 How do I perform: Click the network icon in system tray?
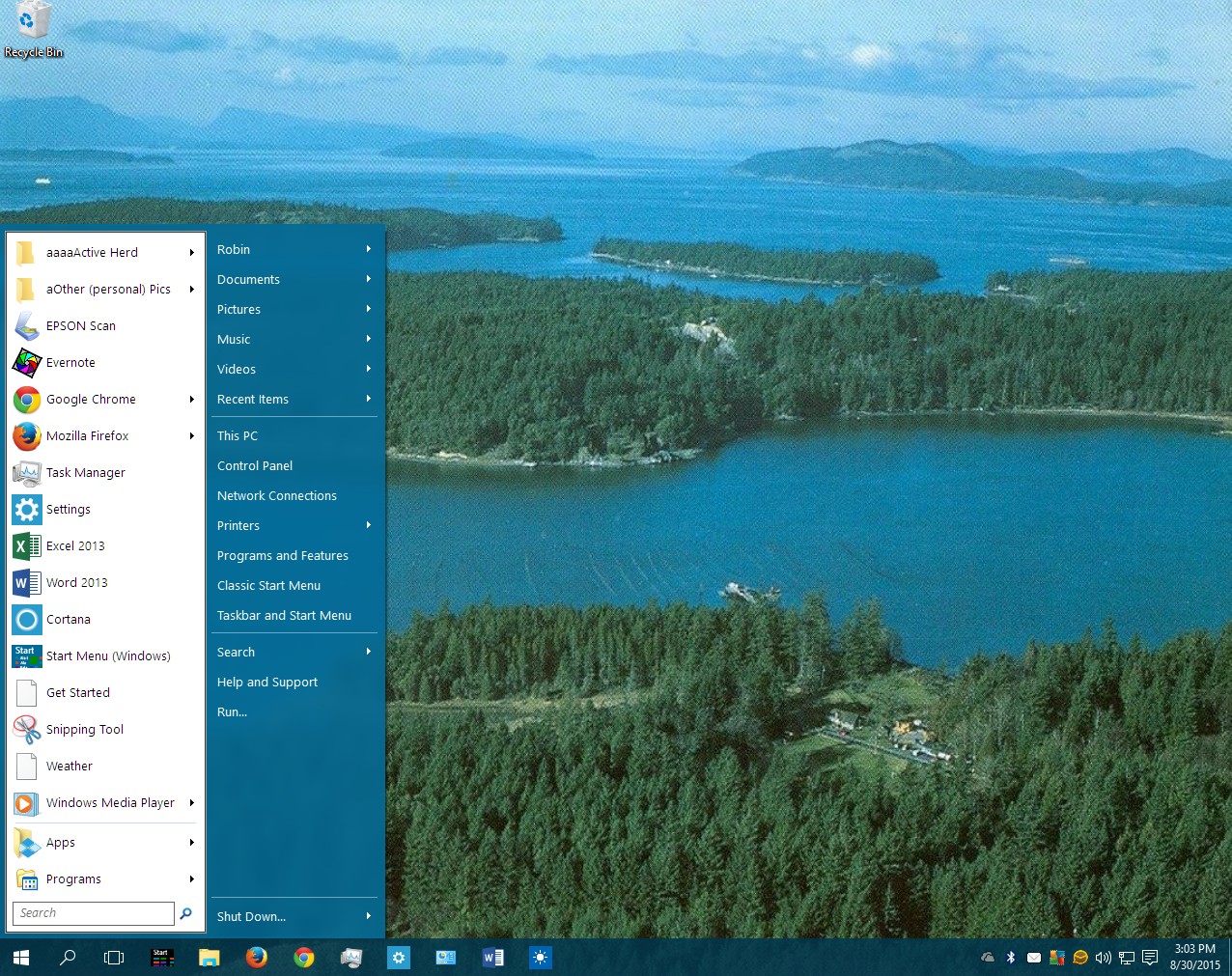1127,958
